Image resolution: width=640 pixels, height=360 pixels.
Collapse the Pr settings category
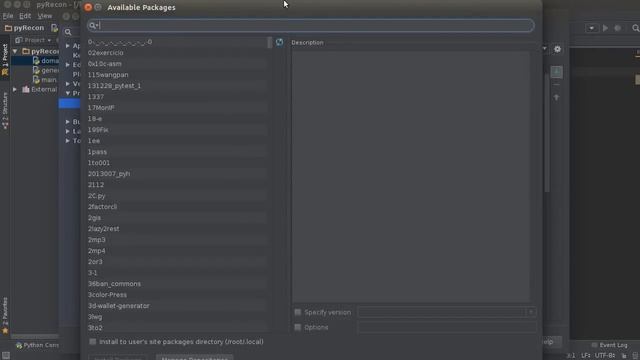click(x=68, y=93)
